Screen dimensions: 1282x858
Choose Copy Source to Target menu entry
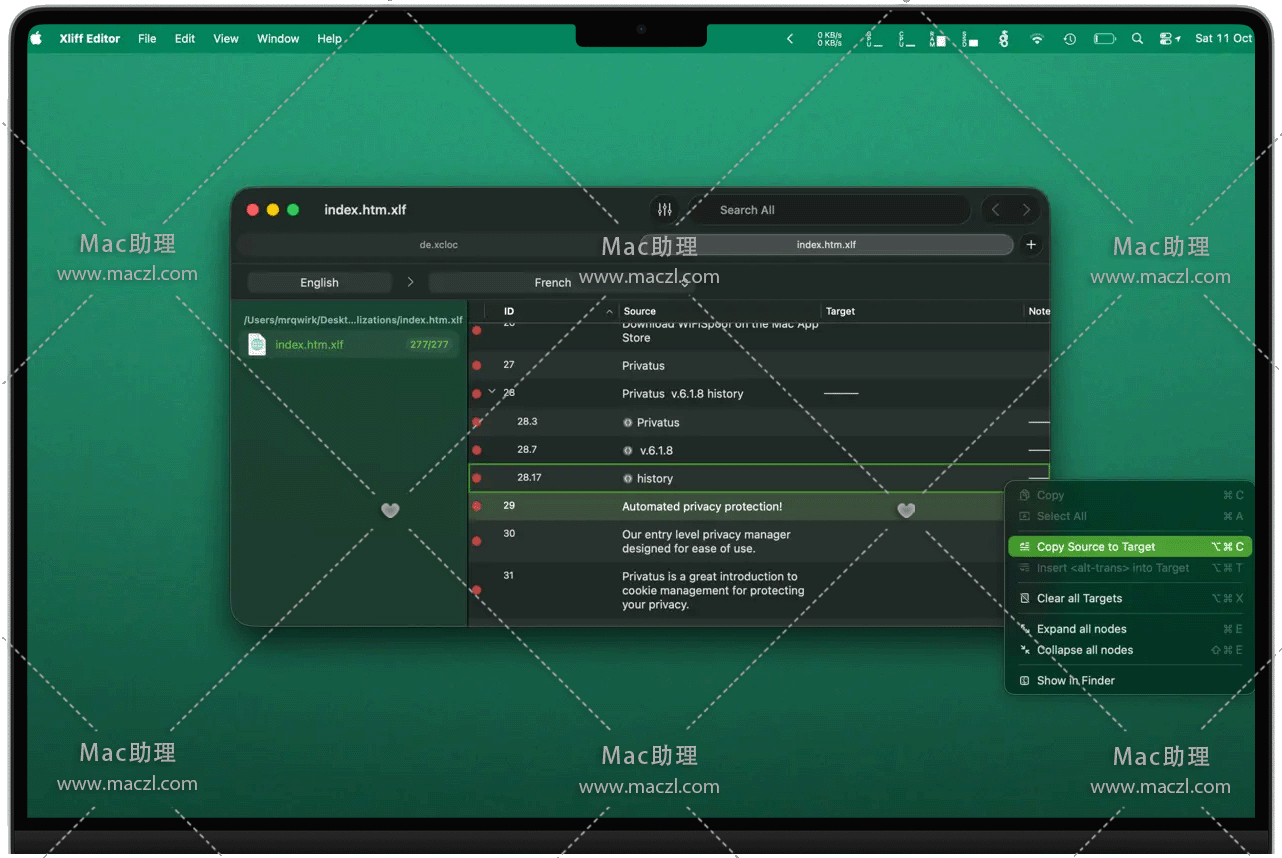[x=1095, y=547]
